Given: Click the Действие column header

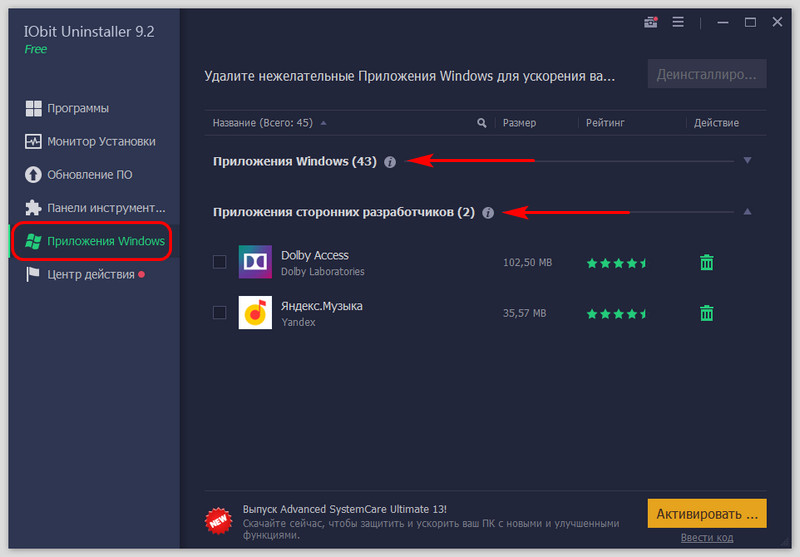Looking at the screenshot, I should pos(716,123).
